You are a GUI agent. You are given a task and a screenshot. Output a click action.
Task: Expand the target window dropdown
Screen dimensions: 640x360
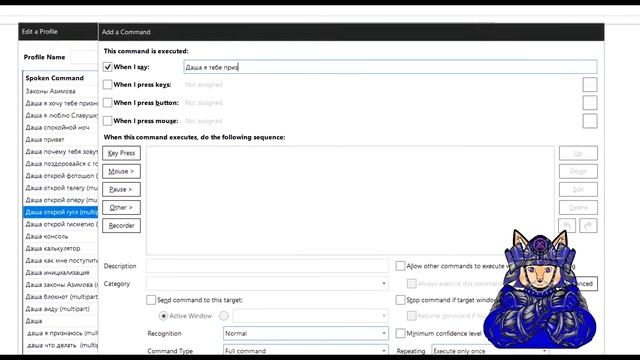click(x=311, y=316)
